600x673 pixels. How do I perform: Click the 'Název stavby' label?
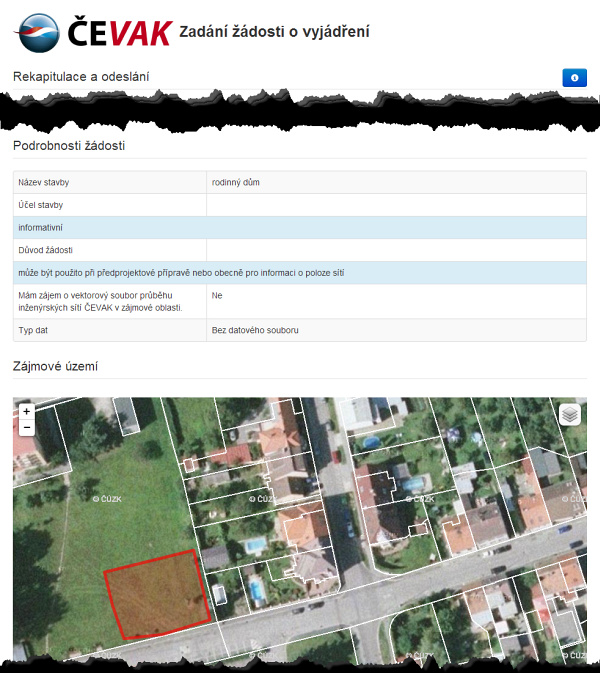tap(43, 182)
